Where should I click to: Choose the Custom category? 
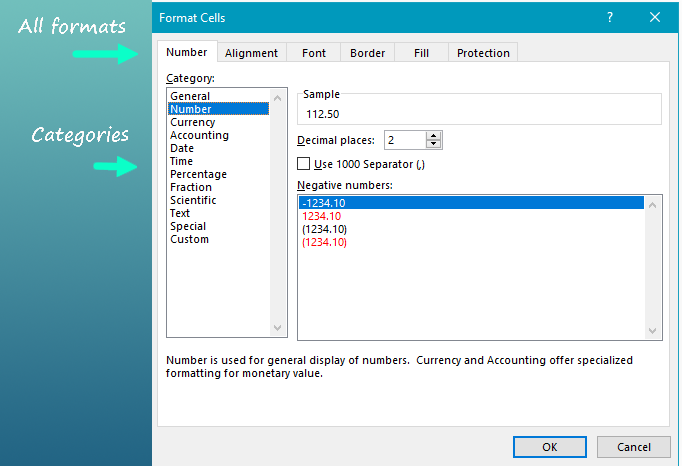click(x=218, y=239)
